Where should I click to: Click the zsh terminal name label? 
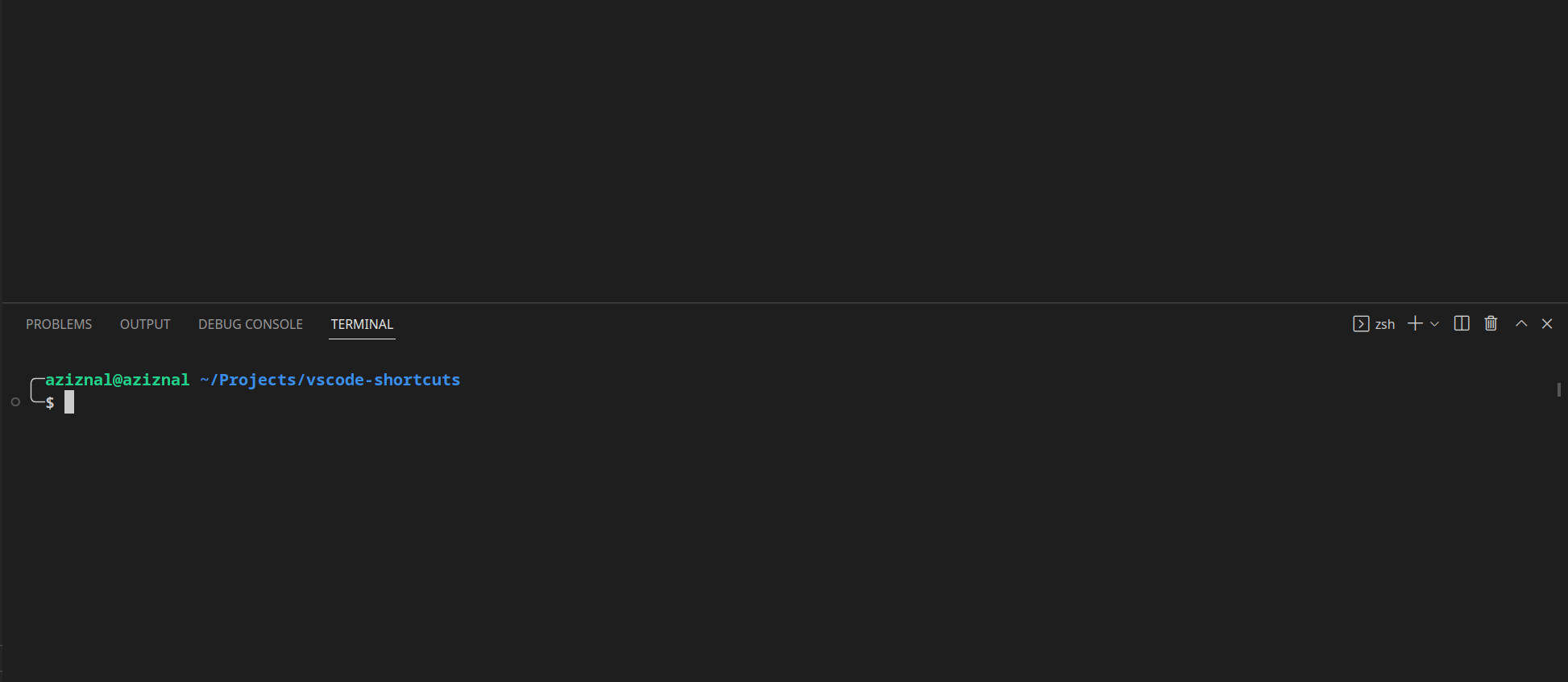point(1385,324)
